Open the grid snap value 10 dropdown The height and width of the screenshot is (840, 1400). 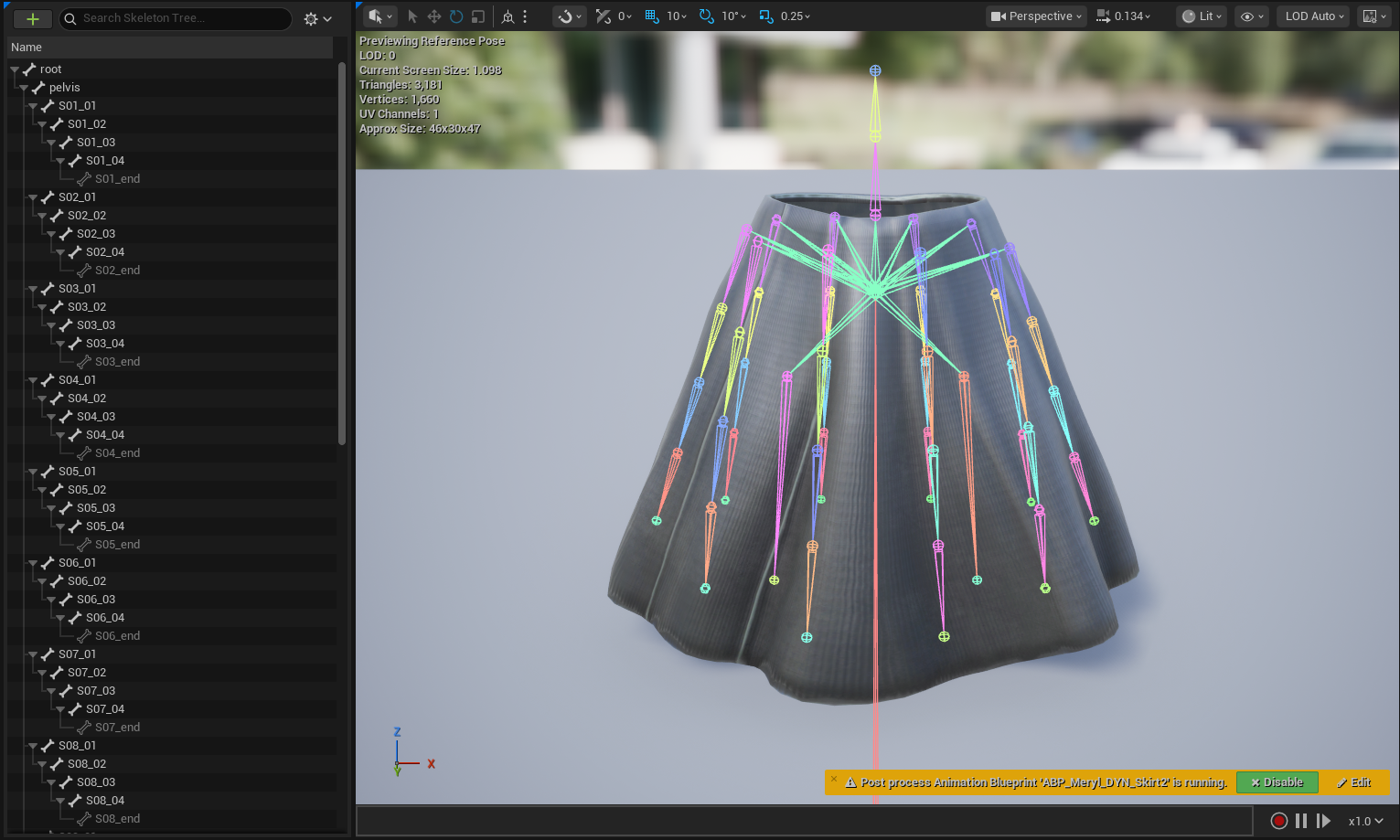coord(678,16)
